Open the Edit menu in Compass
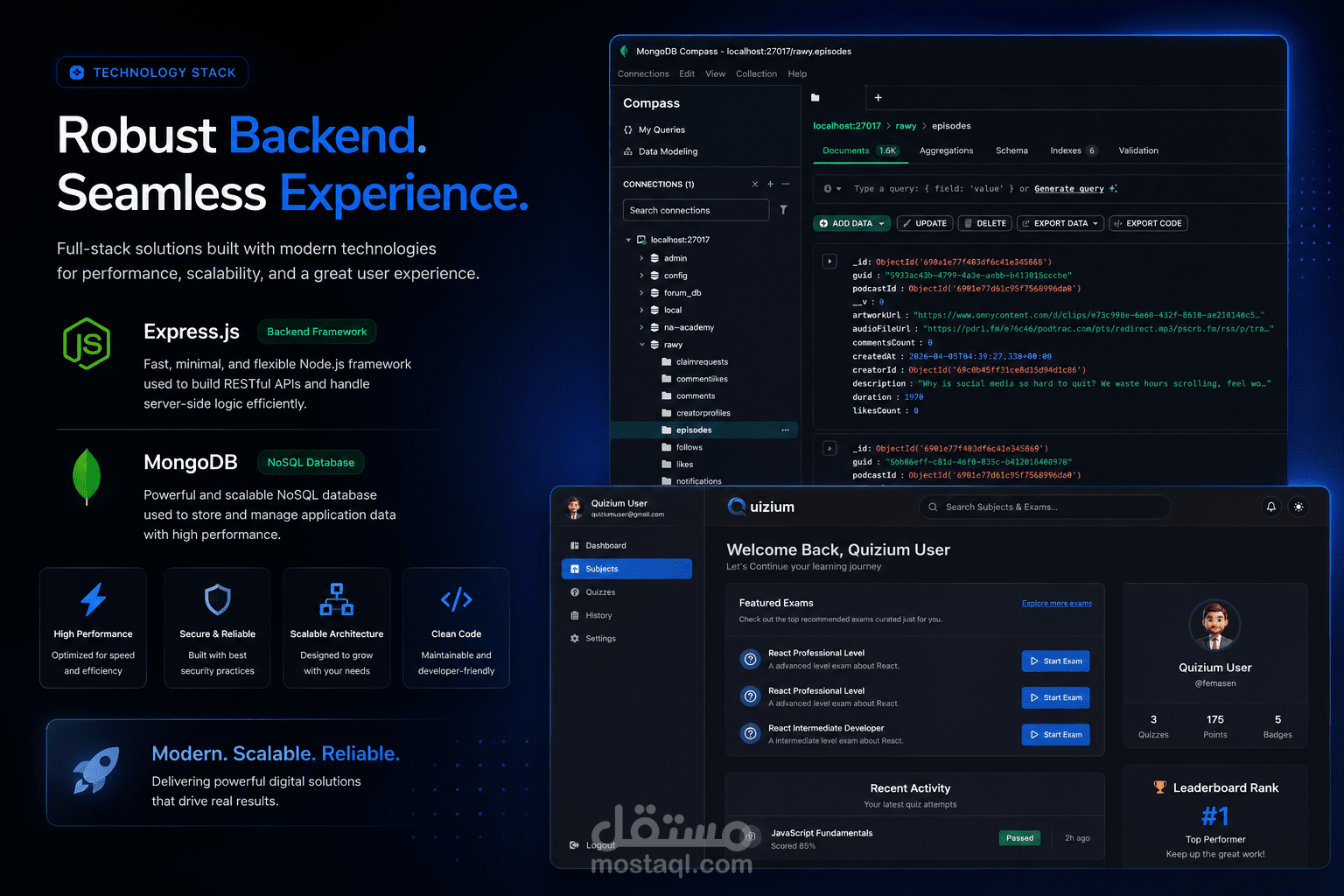1344x896 pixels. pyautogui.click(x=687, y=74)
